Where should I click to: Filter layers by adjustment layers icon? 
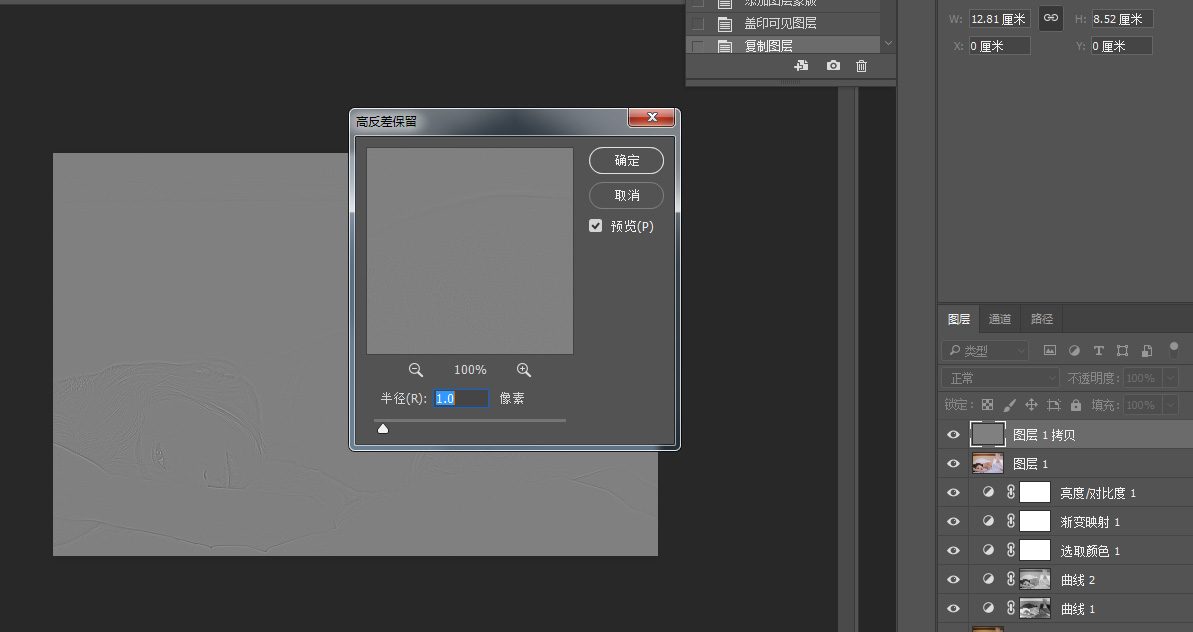1074,351
